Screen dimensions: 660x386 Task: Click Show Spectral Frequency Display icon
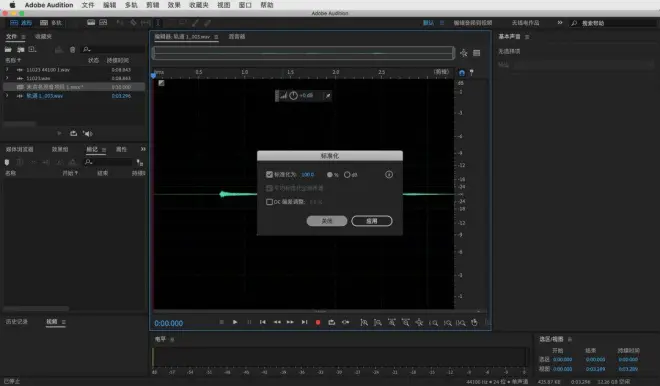pos(91,22)
